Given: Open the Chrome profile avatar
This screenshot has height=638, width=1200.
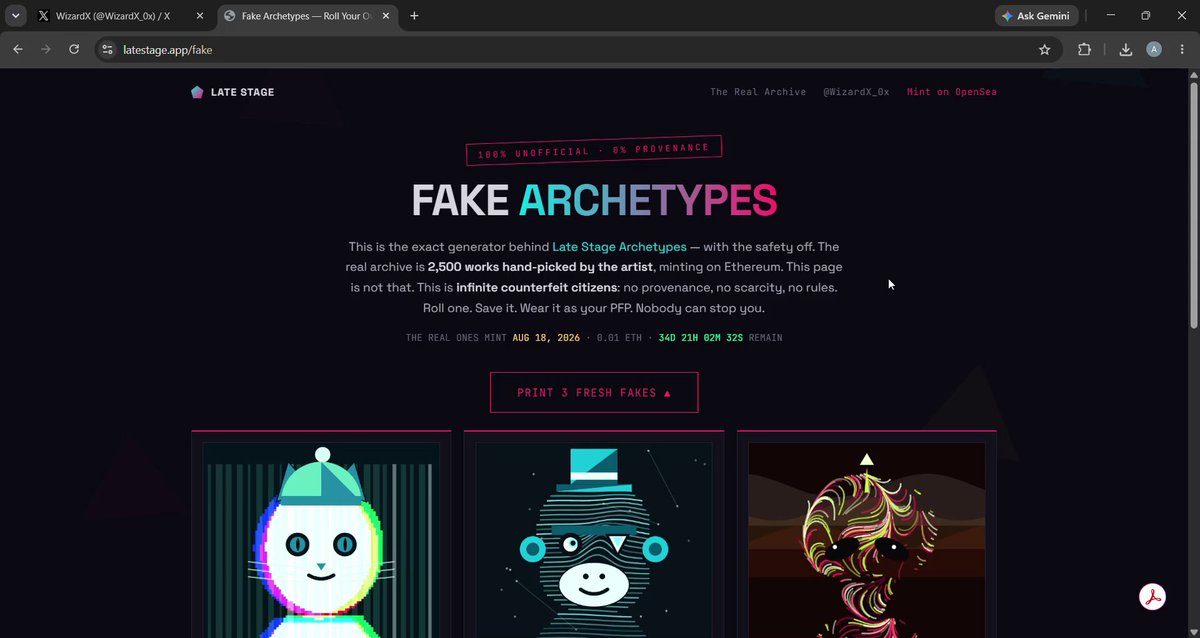Looking at the screenshot, I should (1154, 50).
